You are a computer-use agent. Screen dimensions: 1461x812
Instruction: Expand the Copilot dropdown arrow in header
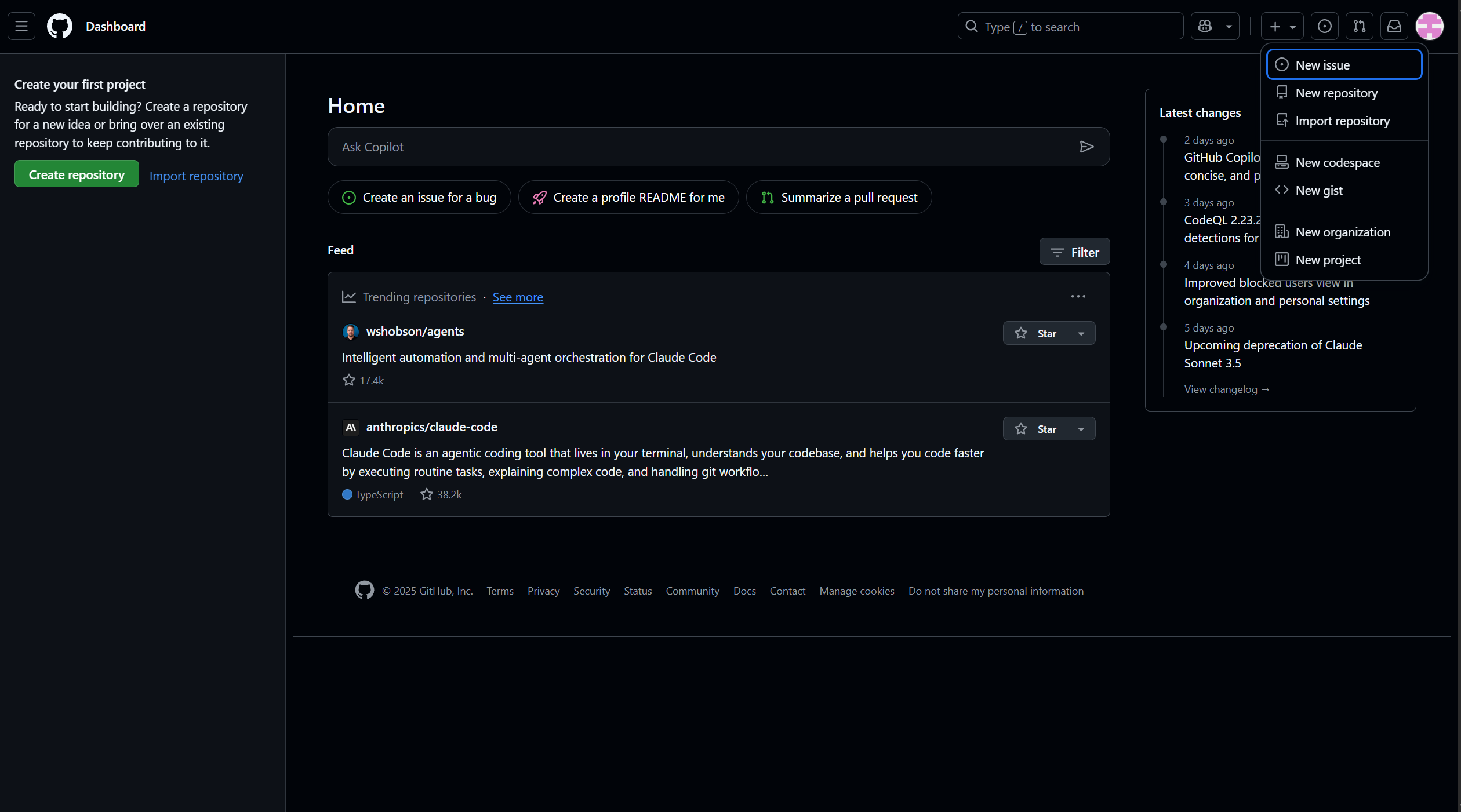1229,26
